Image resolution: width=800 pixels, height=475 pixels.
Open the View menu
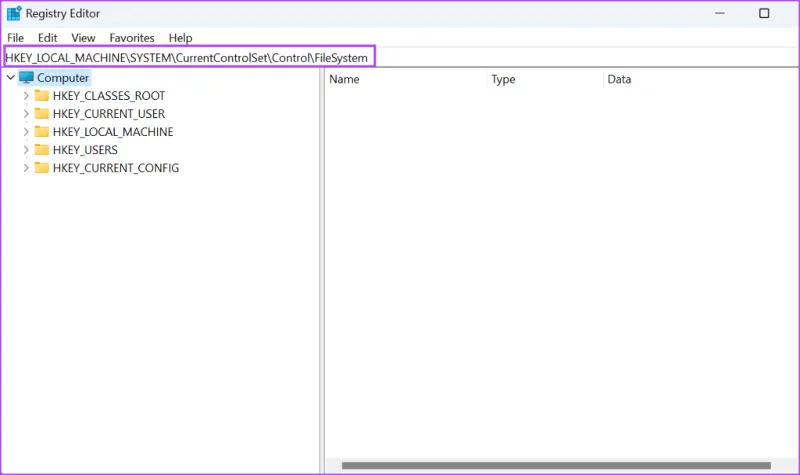[83, 38]
